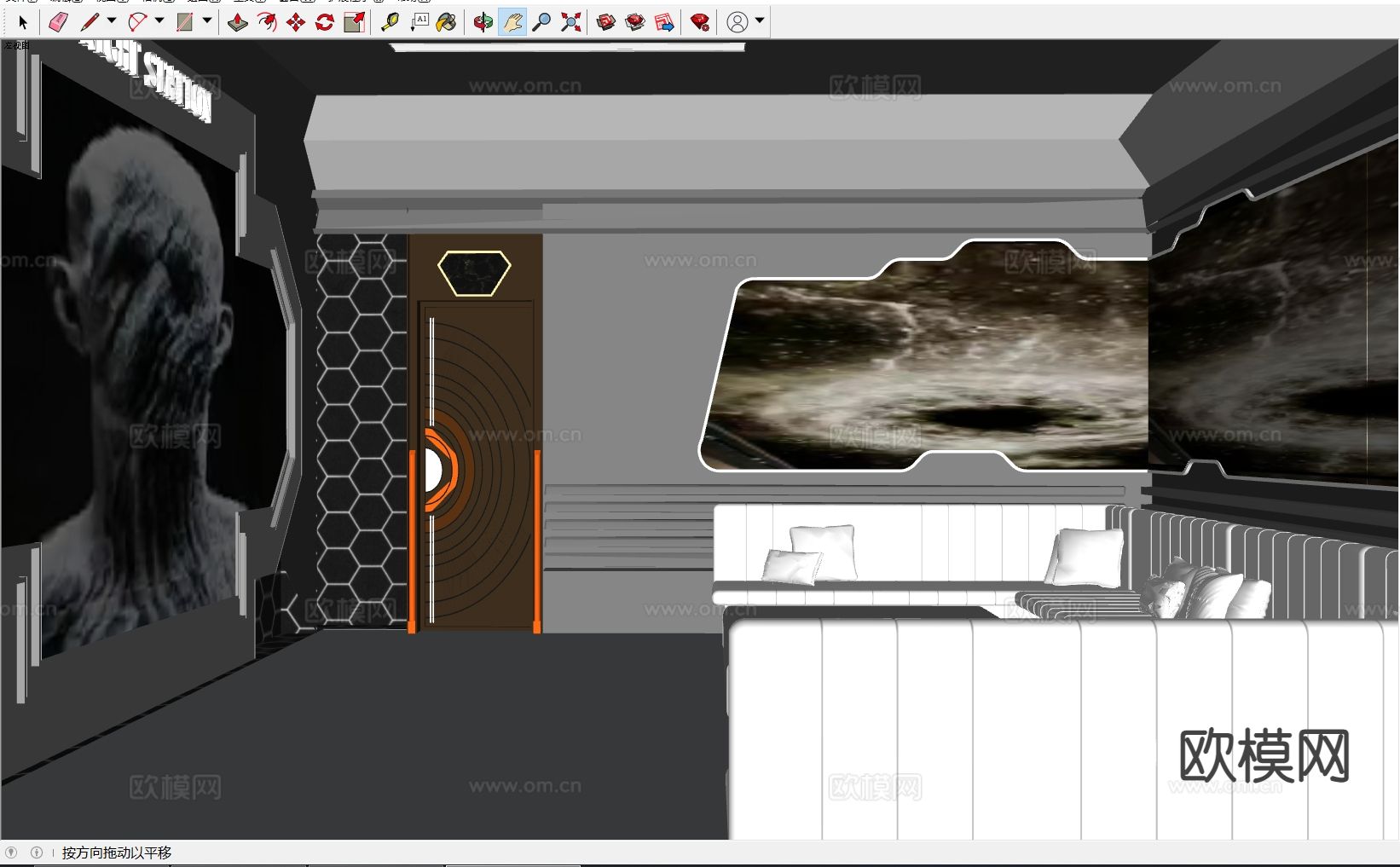1400x867 pixels.
Task: Select the Text label tool
Action: 419,22
